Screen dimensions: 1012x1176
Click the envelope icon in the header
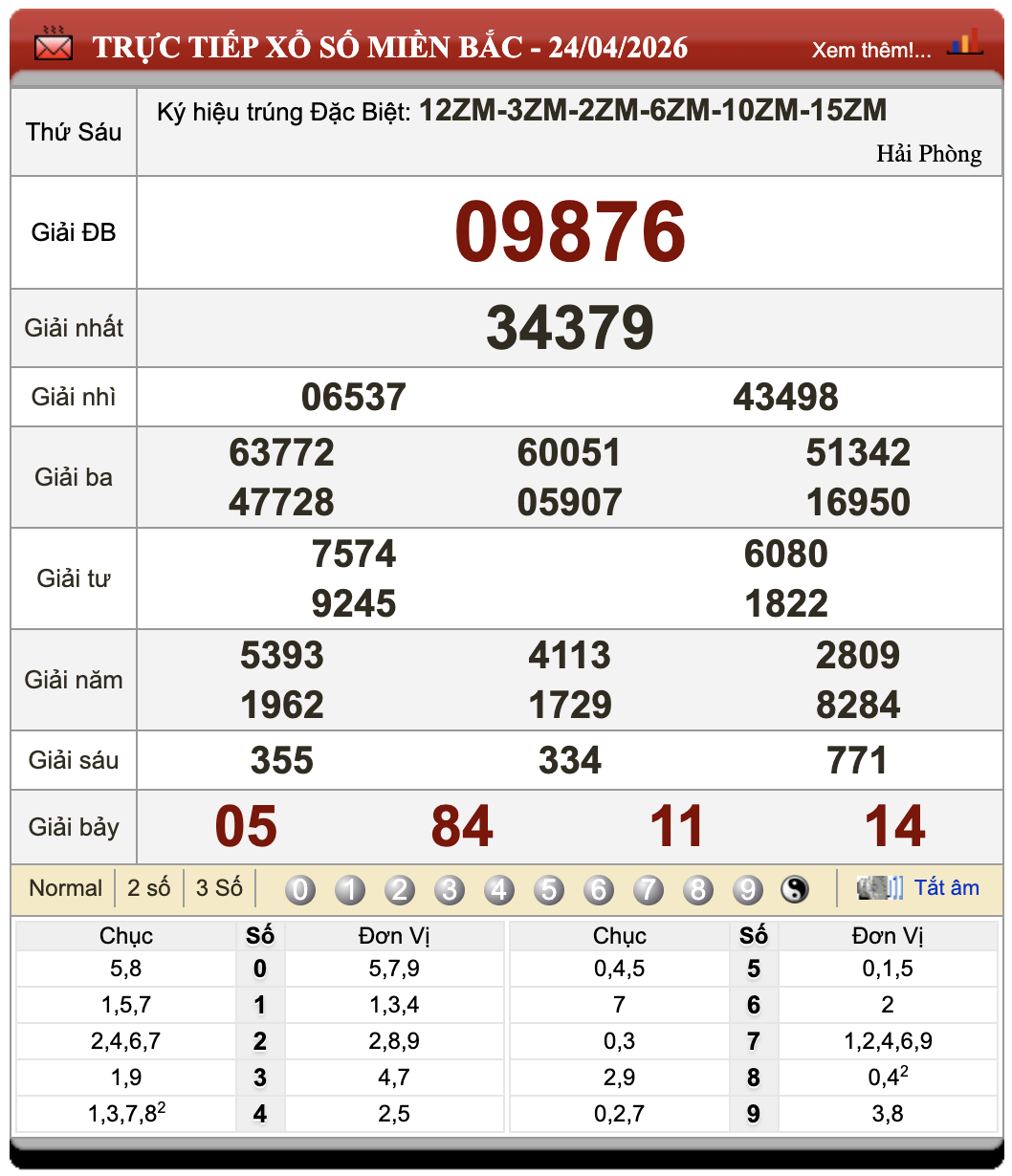coord(52,43)
